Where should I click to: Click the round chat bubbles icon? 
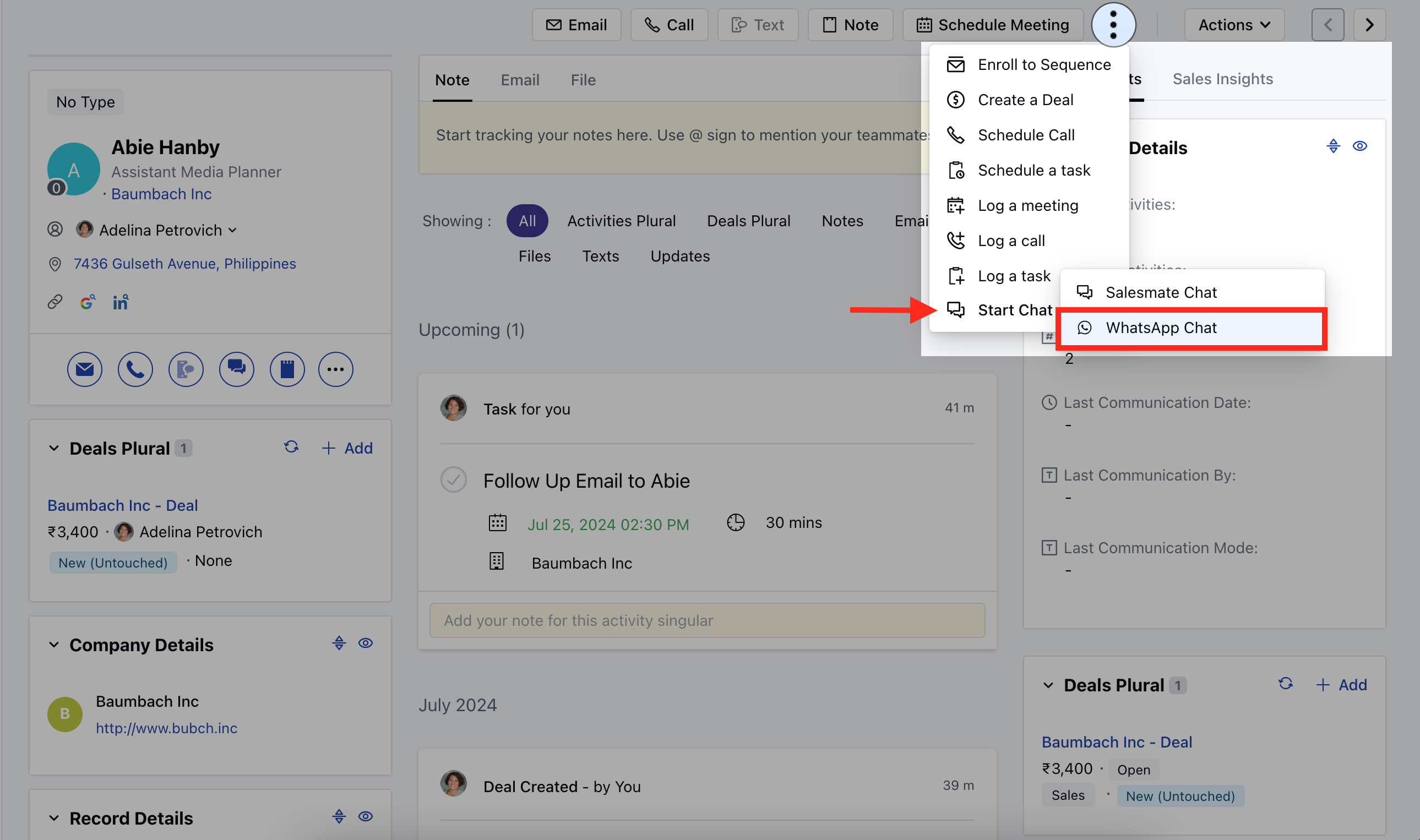(236, 369)
